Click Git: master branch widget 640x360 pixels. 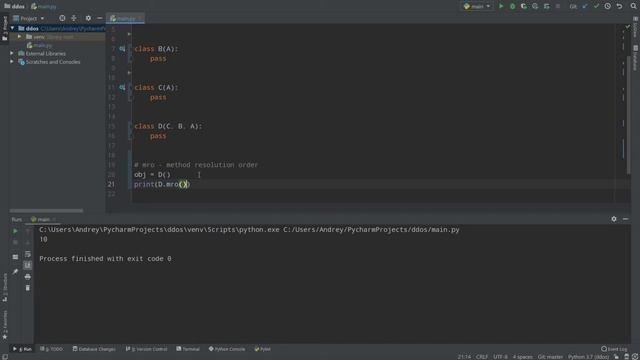coord(550,357)
